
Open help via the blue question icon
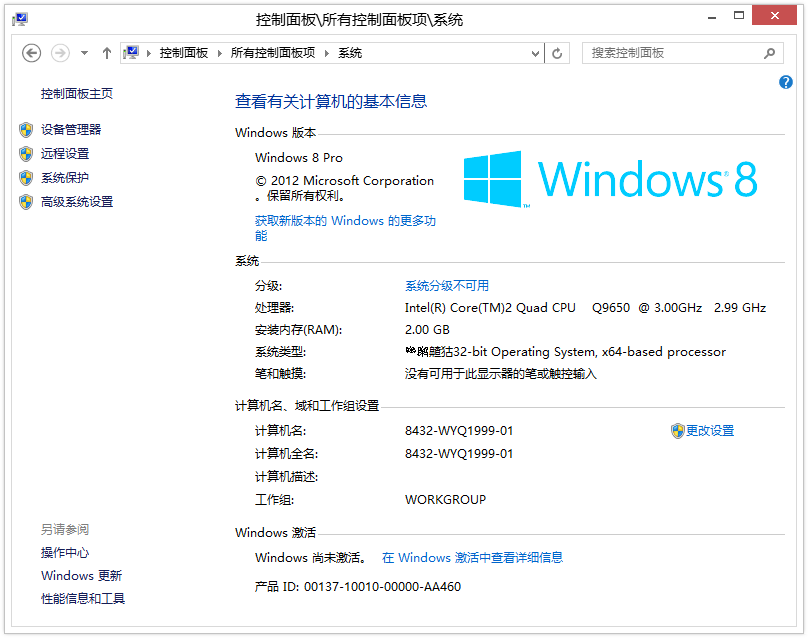pos(785,82)
